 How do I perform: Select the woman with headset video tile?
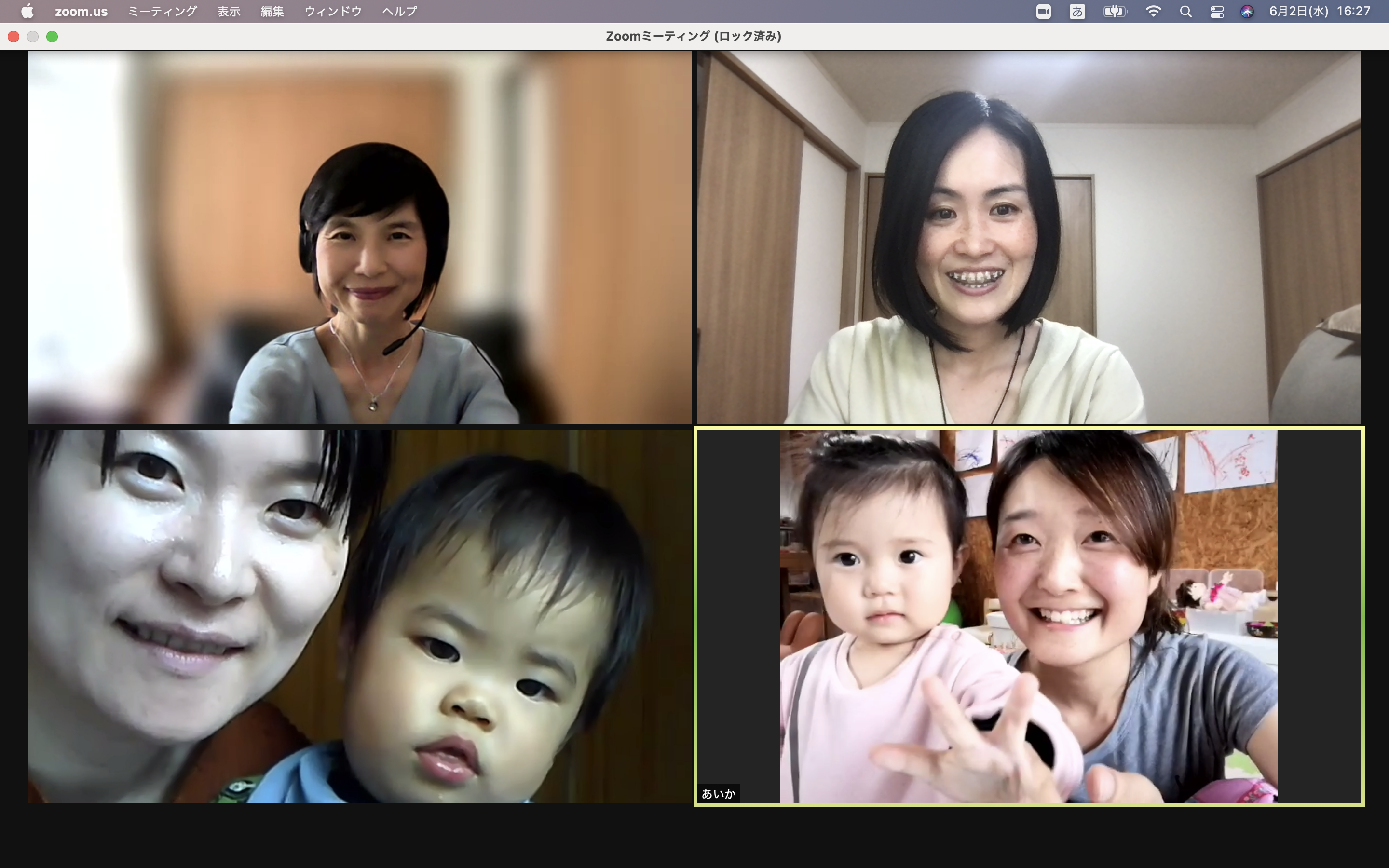click(359, 238)
